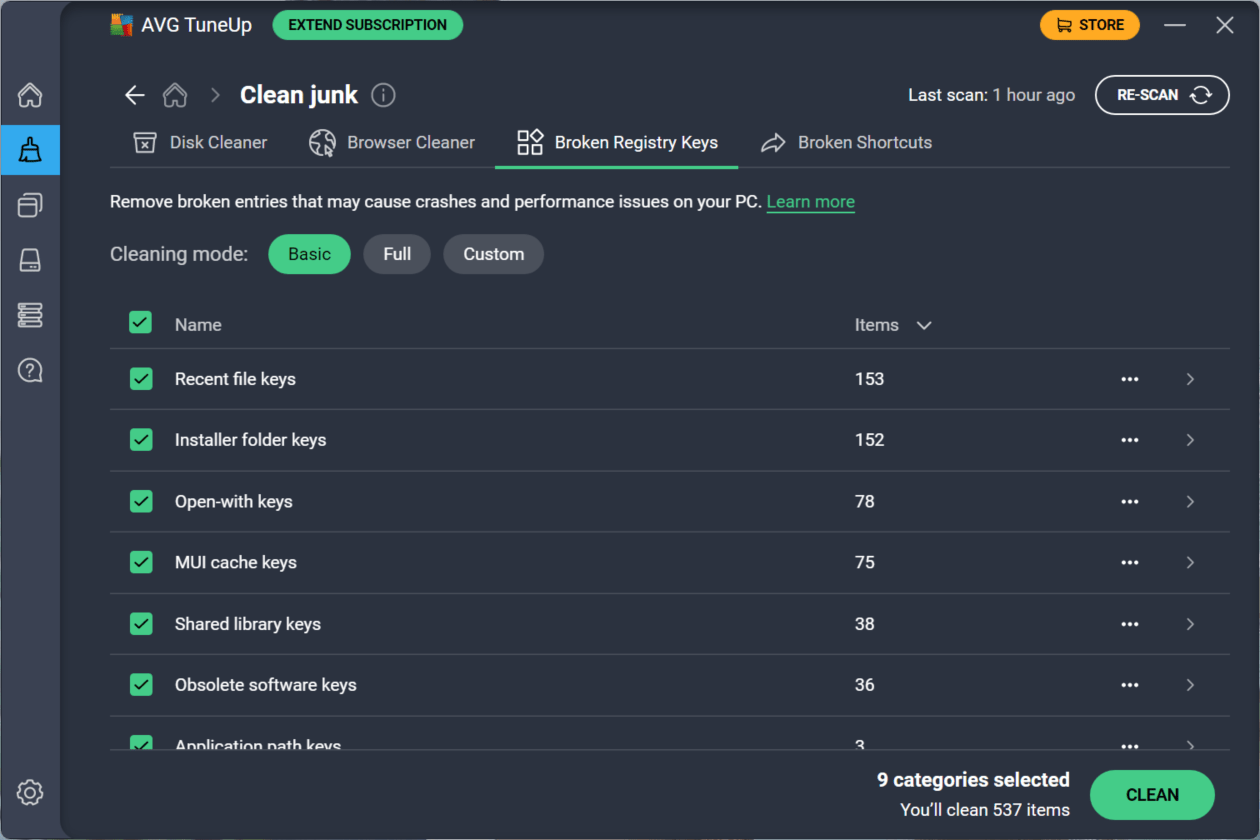
Task: Click the info icon next to Clean junk
Action: point(383,95)
